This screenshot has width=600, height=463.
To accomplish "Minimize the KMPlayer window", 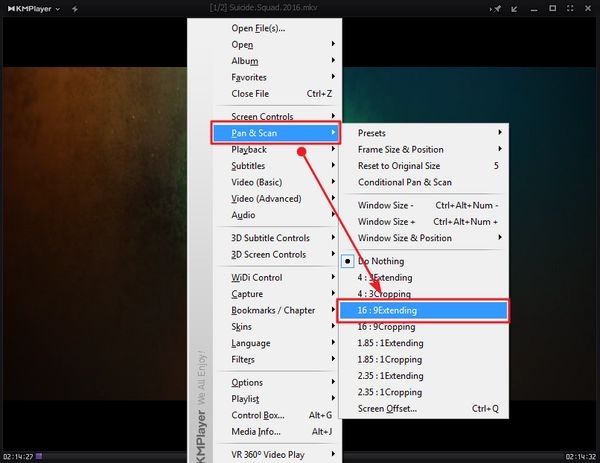I will point(534,9).
